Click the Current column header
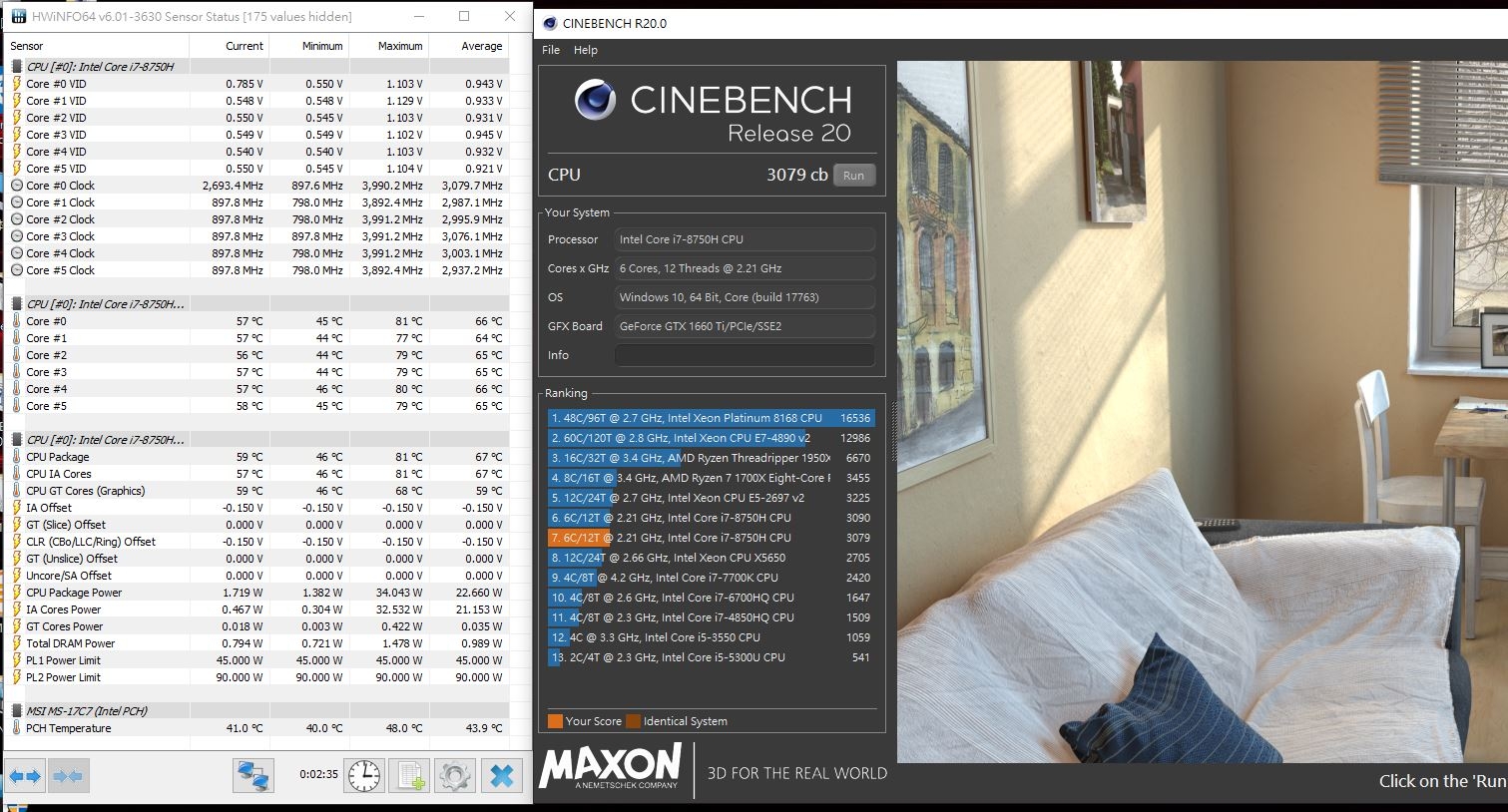The image size is (1508, 812). (229, 46)
